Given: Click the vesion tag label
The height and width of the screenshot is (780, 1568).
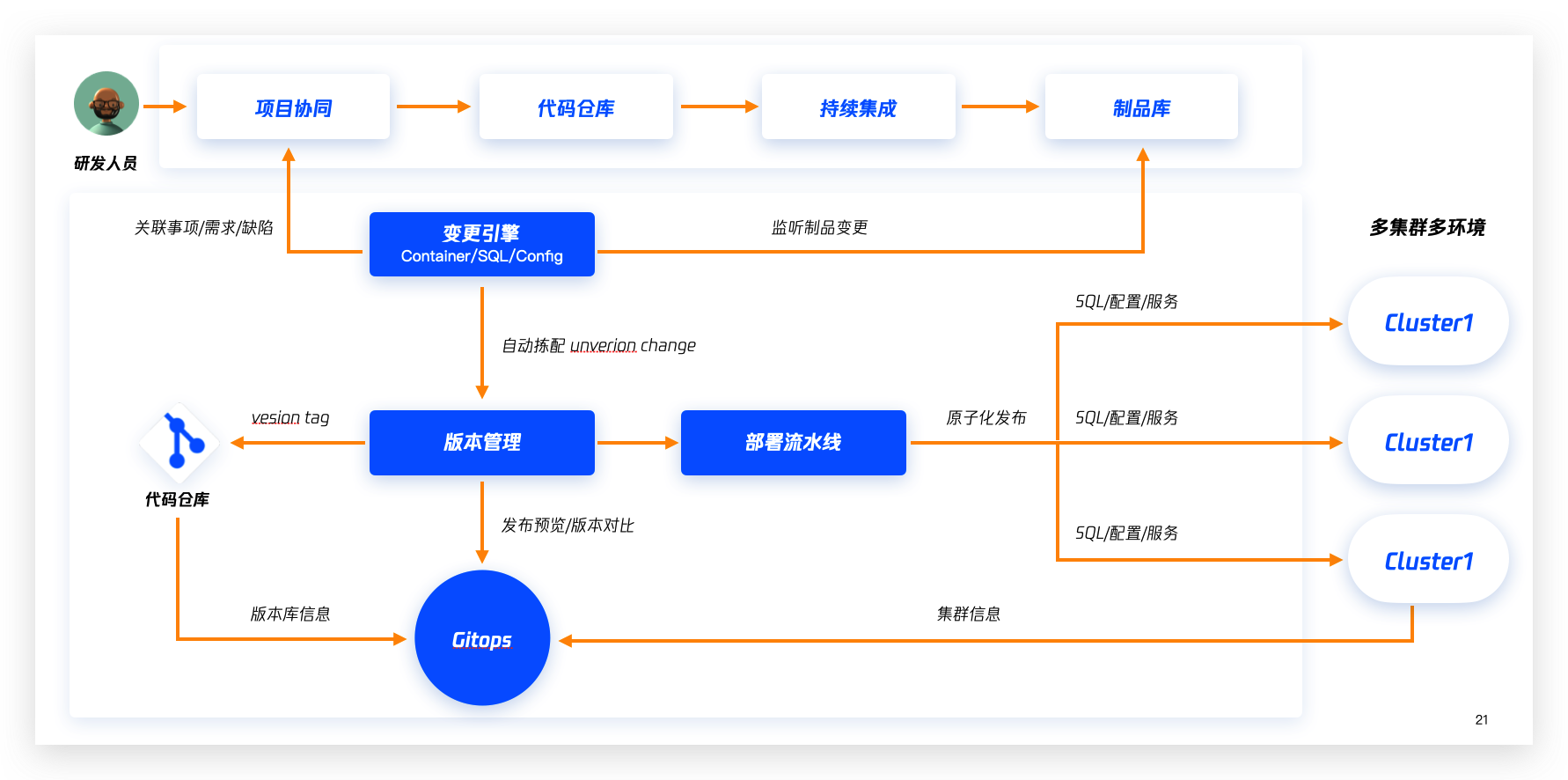Looking at the screenshot, I should [x=290, y=417].
